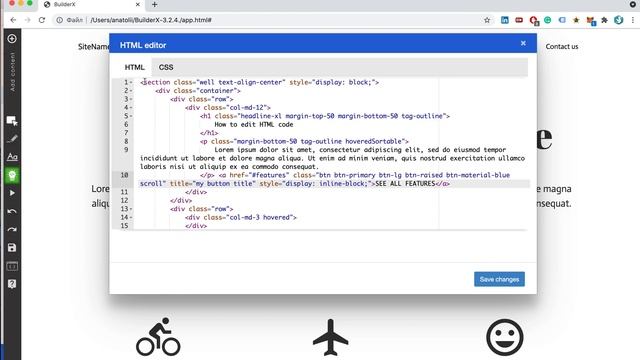Viewport: 640px width, 360px height.
Task: Click the airplane icon on the page
Action: pyautogui.click(x=331, y=338)
